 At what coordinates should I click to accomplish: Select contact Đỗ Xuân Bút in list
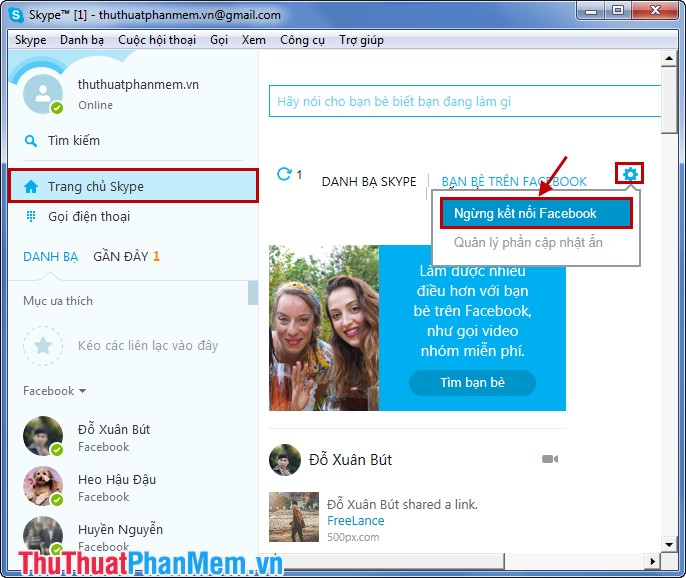131,436
